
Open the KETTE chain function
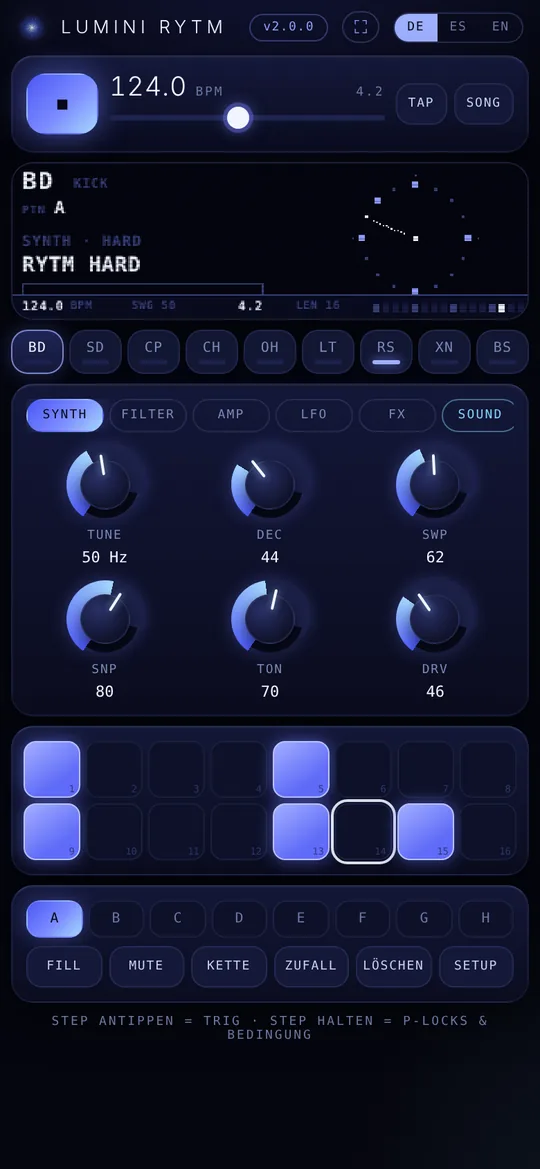pyautogui.click(x=229, y=966)
